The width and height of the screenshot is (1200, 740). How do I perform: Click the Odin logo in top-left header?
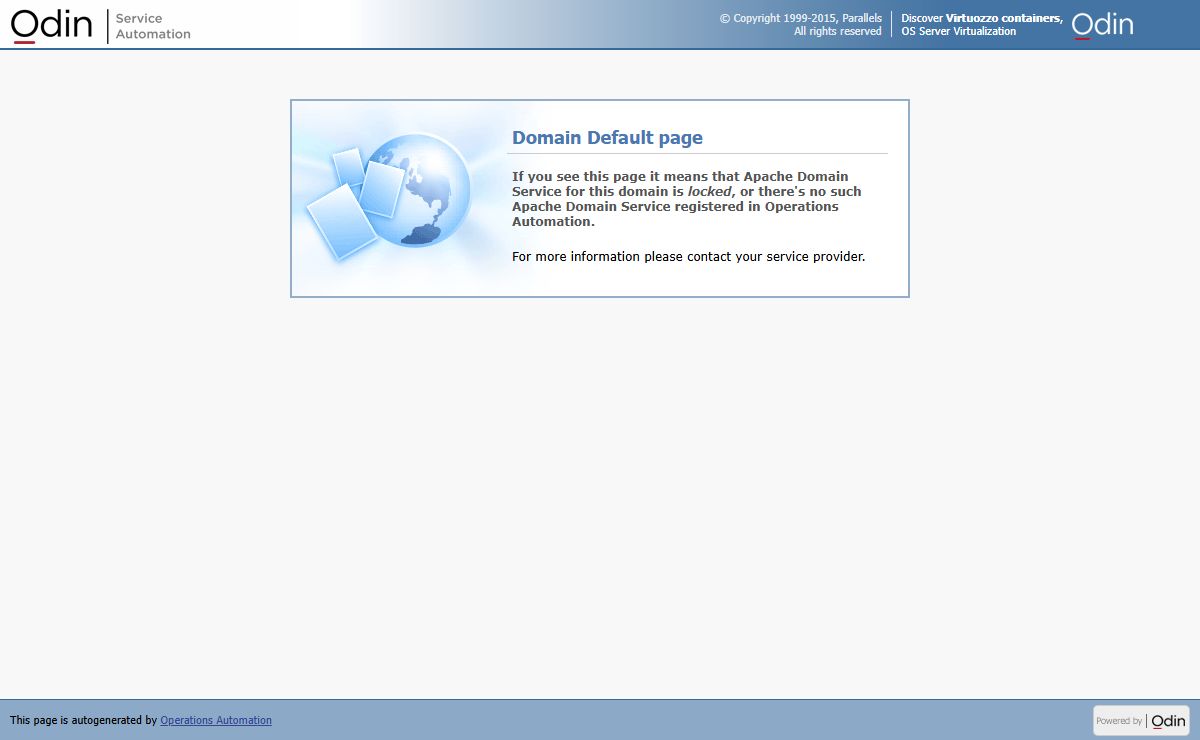52,25
